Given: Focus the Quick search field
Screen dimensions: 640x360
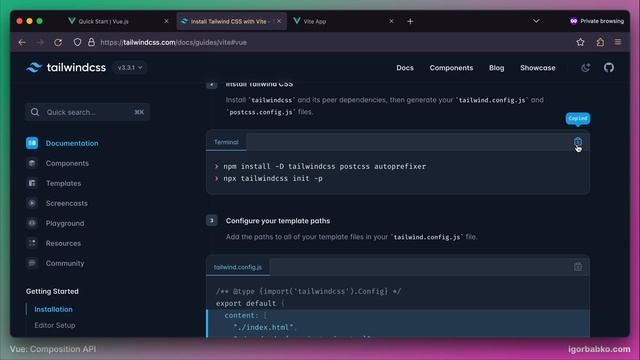Looking at the screenshot, I should point(87,112).
